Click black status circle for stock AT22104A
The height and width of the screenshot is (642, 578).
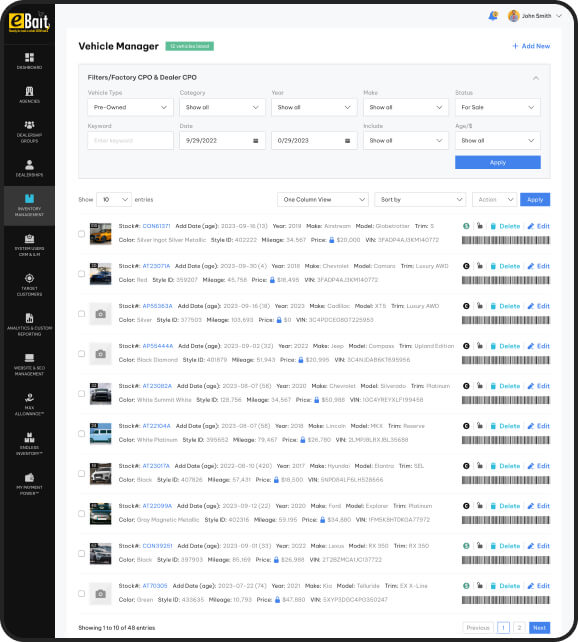click(466, 426)
